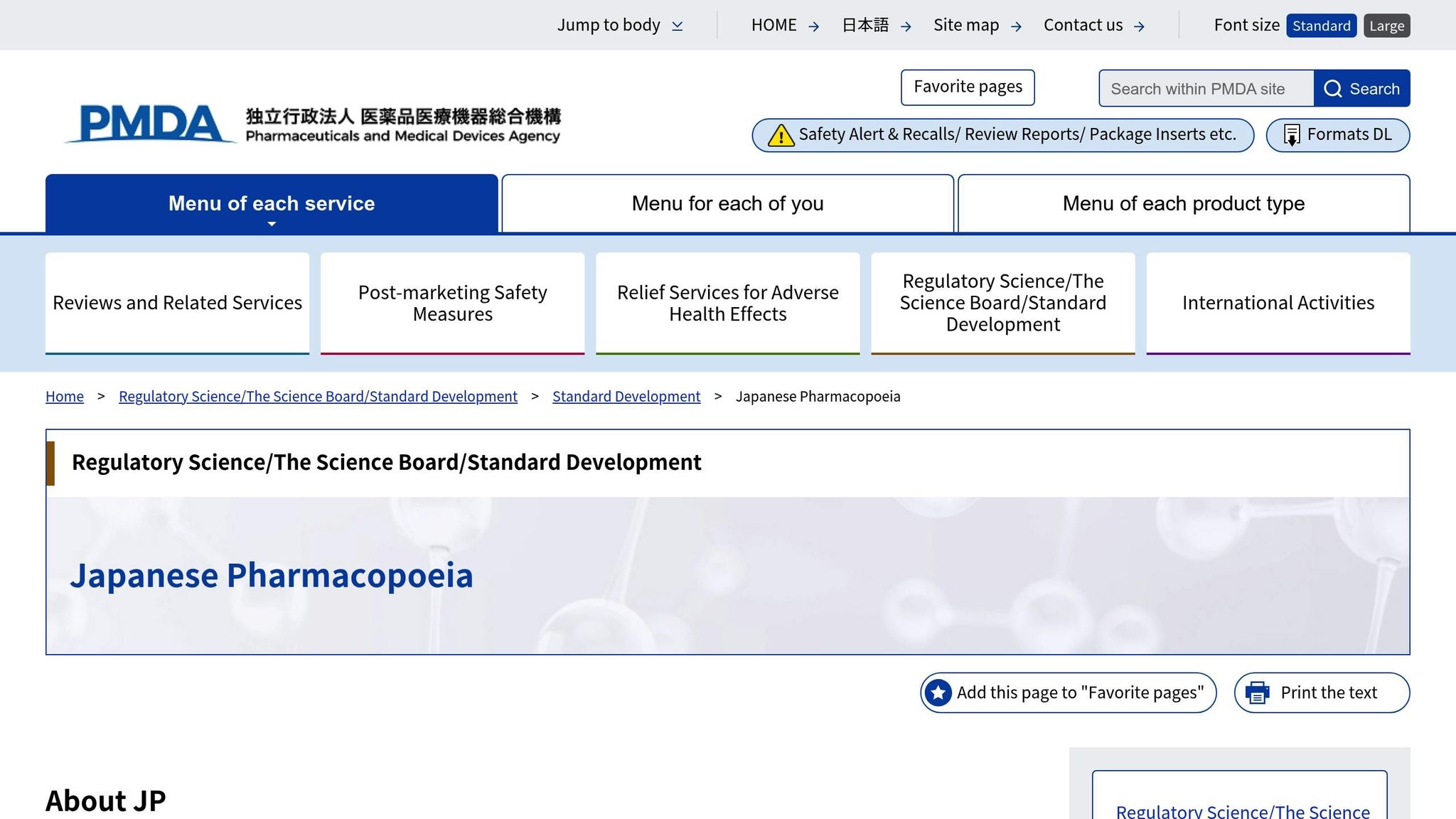The width and height of the screenshot is (1456, 819).
Task: Open Standard Development breadcrumb link
Action: coord(626,397)
